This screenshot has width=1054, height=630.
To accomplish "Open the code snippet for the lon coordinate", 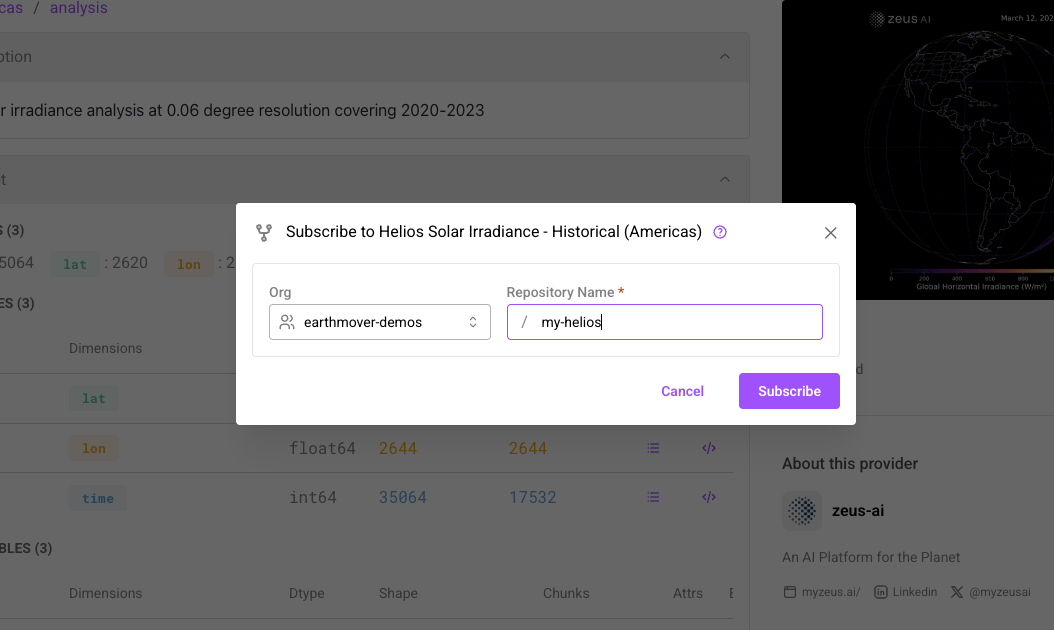I will (709, 448).
